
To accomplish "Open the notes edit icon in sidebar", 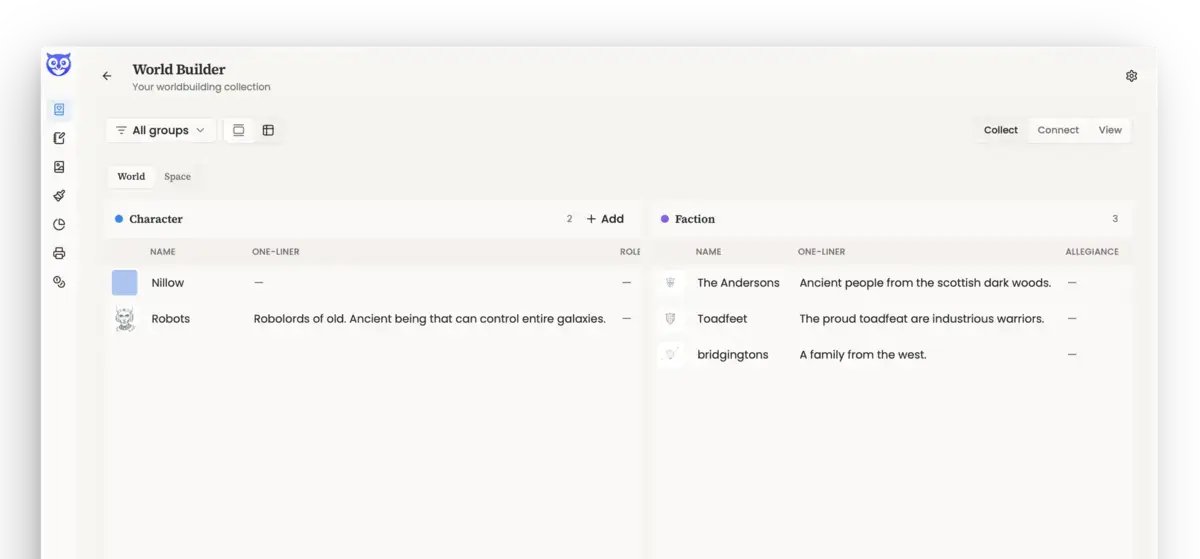I will pyautogui.click(x=59, y=138).
